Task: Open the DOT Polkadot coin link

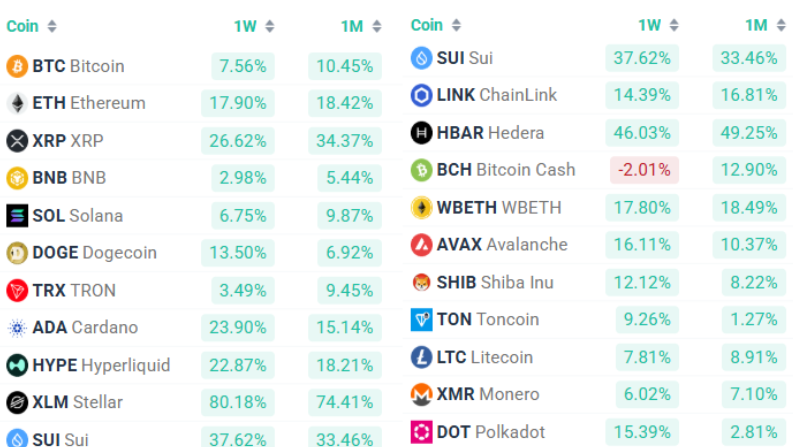Action: click(x=491, y=432)
